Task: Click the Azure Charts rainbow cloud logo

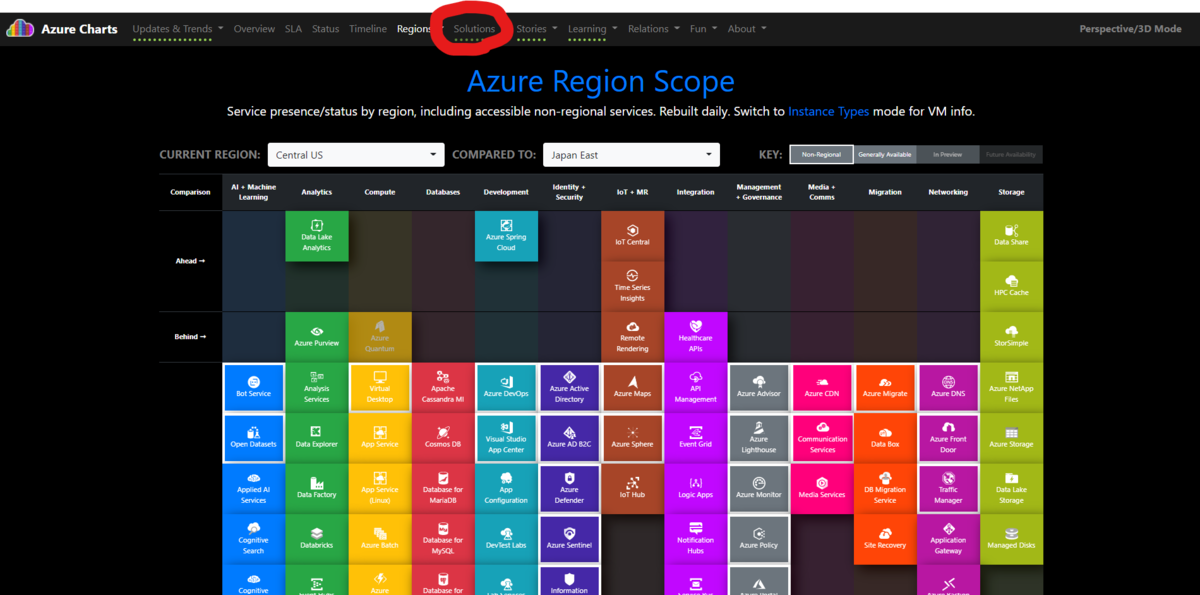Action: tap(20, 29)
